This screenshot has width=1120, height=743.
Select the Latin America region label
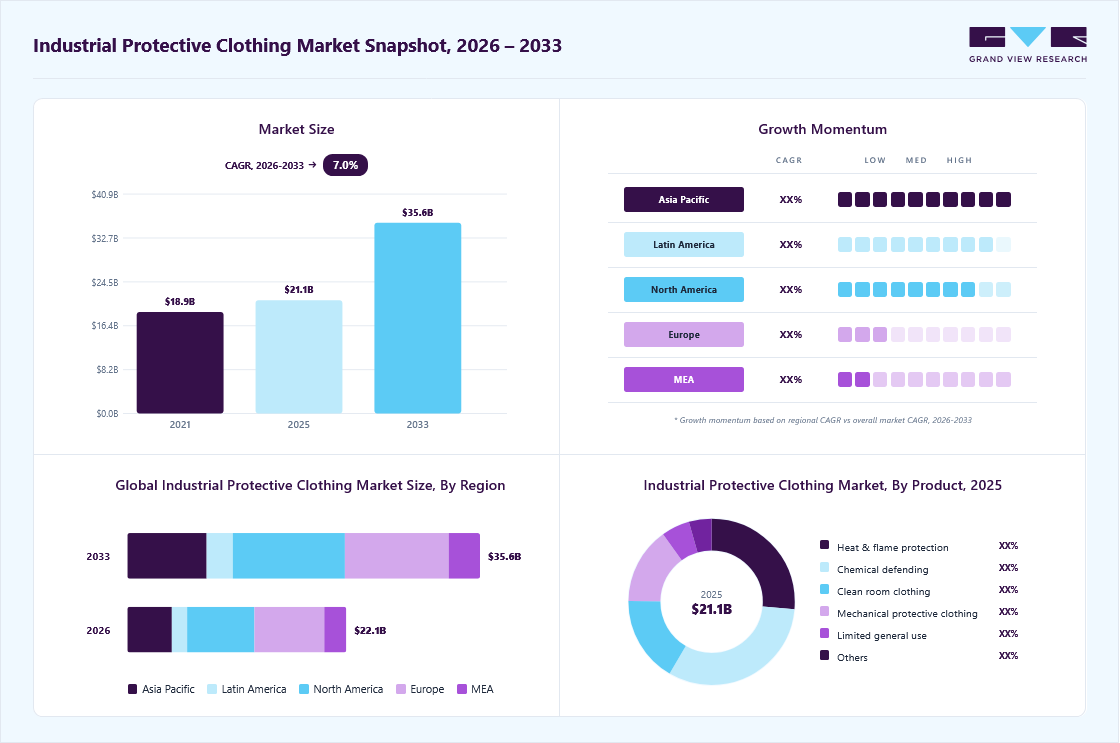pos(684,244)
